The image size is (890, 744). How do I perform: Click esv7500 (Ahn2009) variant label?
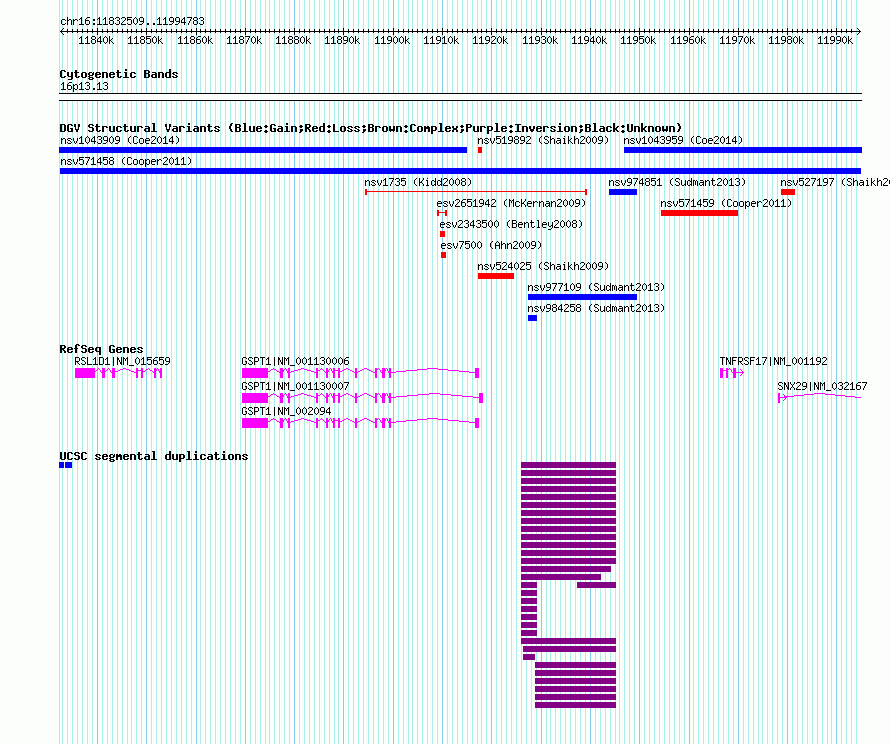pos(491,245)
